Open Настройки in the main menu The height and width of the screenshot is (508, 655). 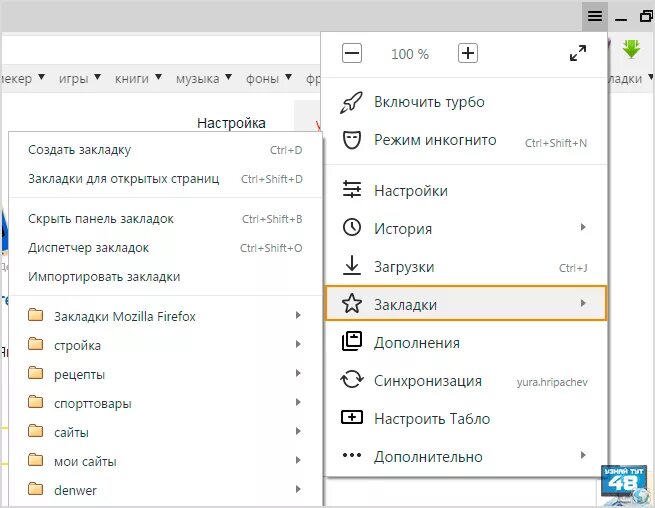coord(465,190)
